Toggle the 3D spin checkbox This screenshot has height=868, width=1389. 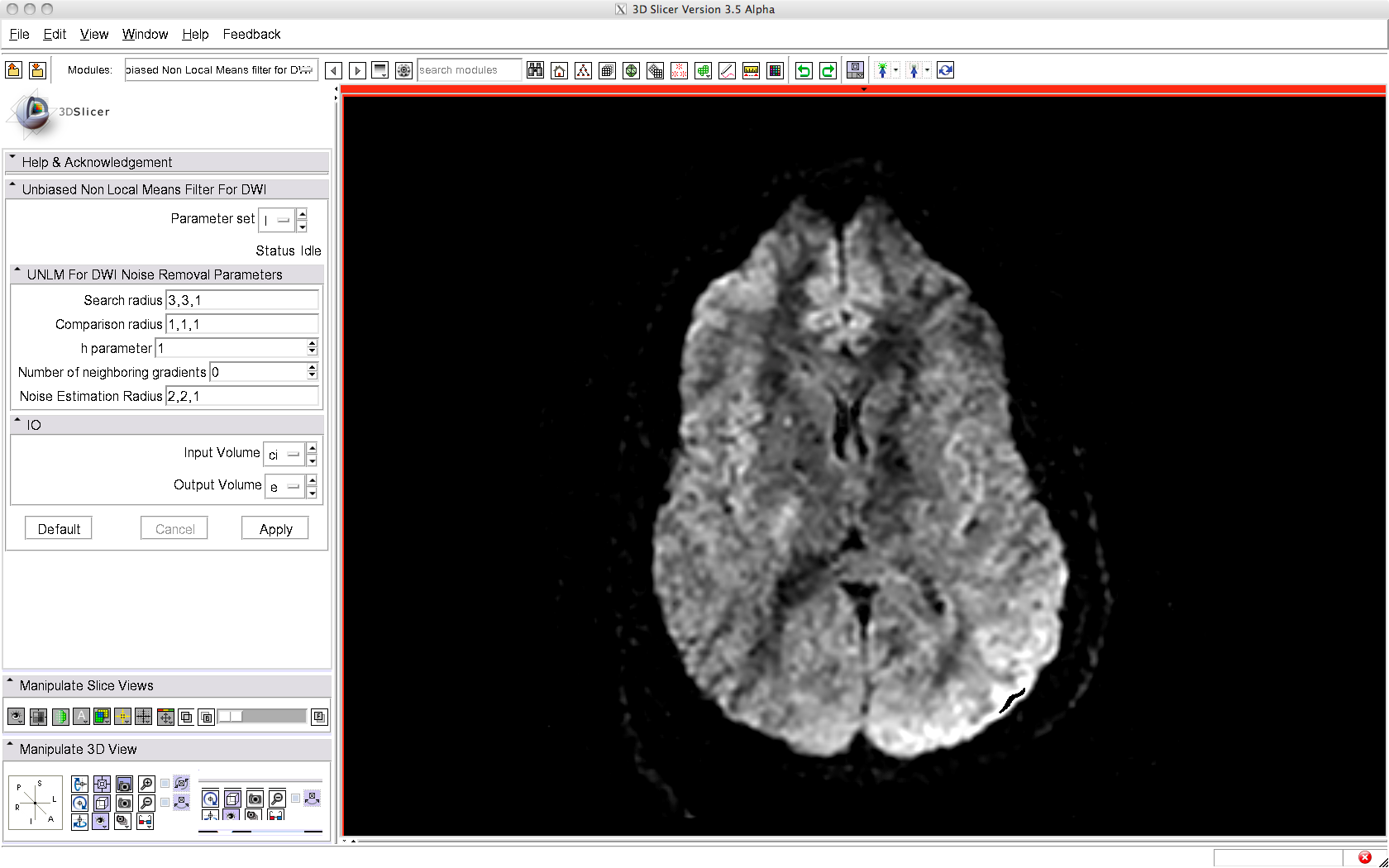point(165,784)
